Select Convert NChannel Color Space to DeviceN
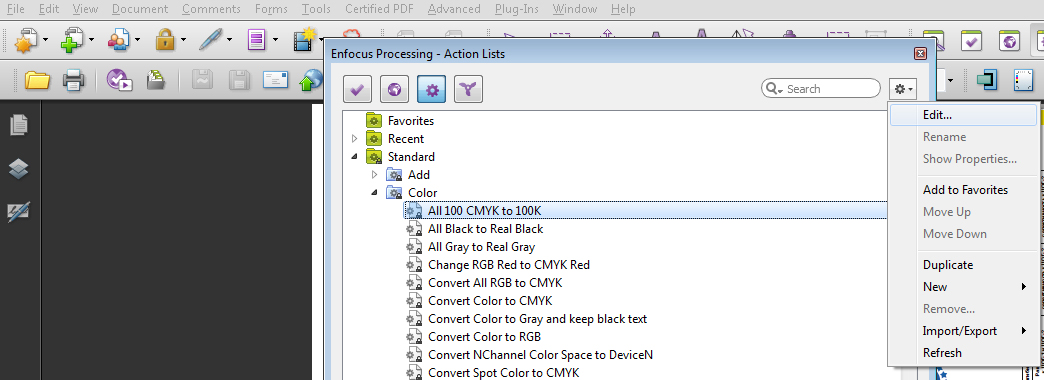Screen dimensions: 1044x380 540,355
